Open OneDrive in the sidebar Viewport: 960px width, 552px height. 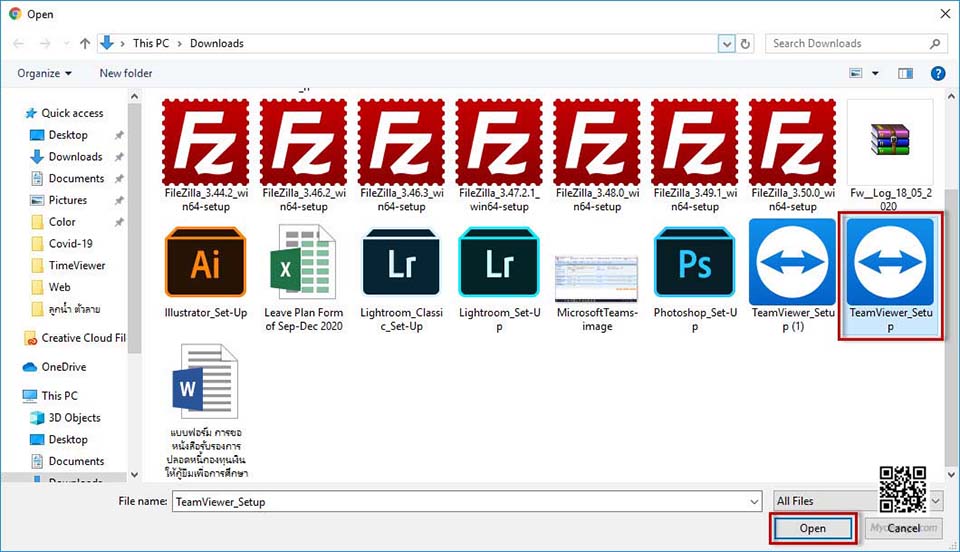click(x=54, y=367)
